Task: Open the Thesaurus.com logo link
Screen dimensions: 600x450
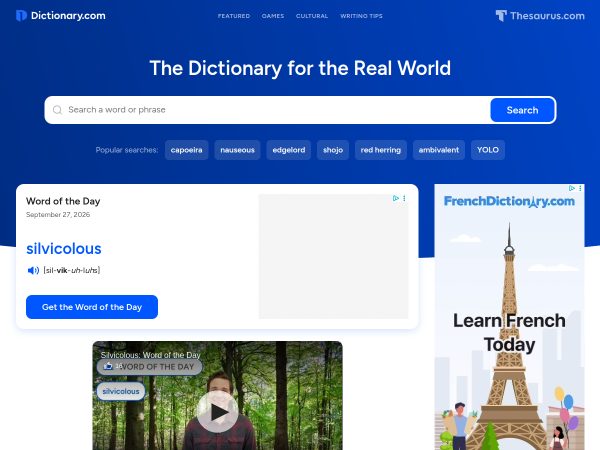Action: pyautogui.click(x=540, y=16)
